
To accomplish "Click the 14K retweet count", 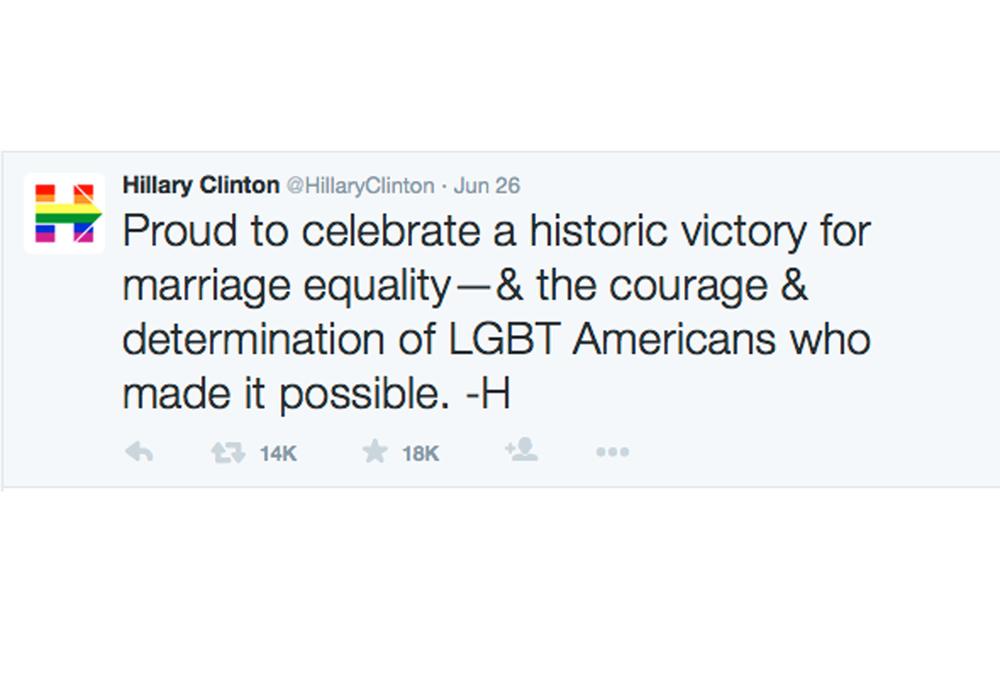I will tap(278, 454).
